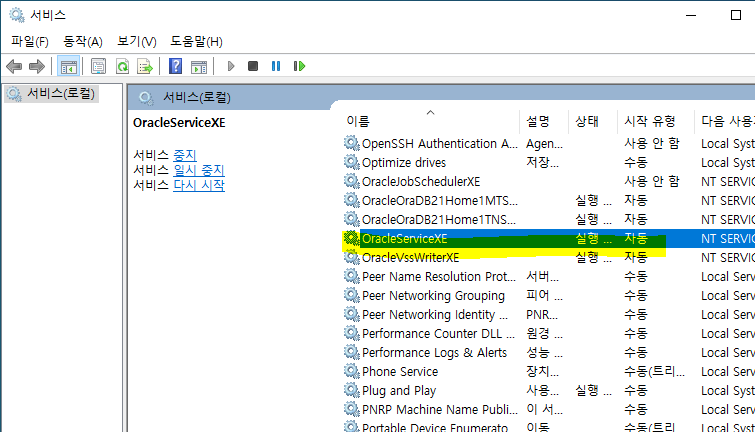Click the Export List toolbar icon
Image resolution: width=755 pixels, height=432 pixels.
coord(144,66)
